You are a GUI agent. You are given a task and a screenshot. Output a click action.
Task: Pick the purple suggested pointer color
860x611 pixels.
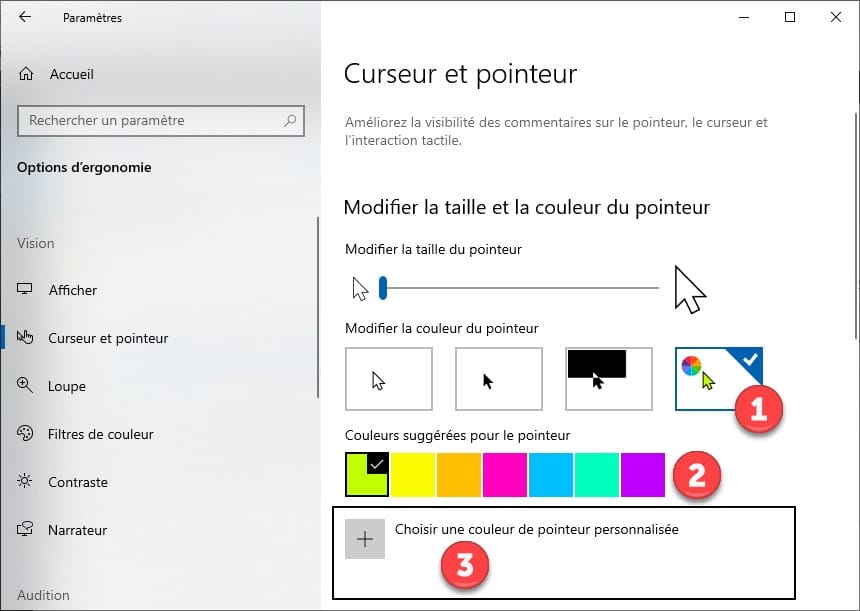coord(643,474)
